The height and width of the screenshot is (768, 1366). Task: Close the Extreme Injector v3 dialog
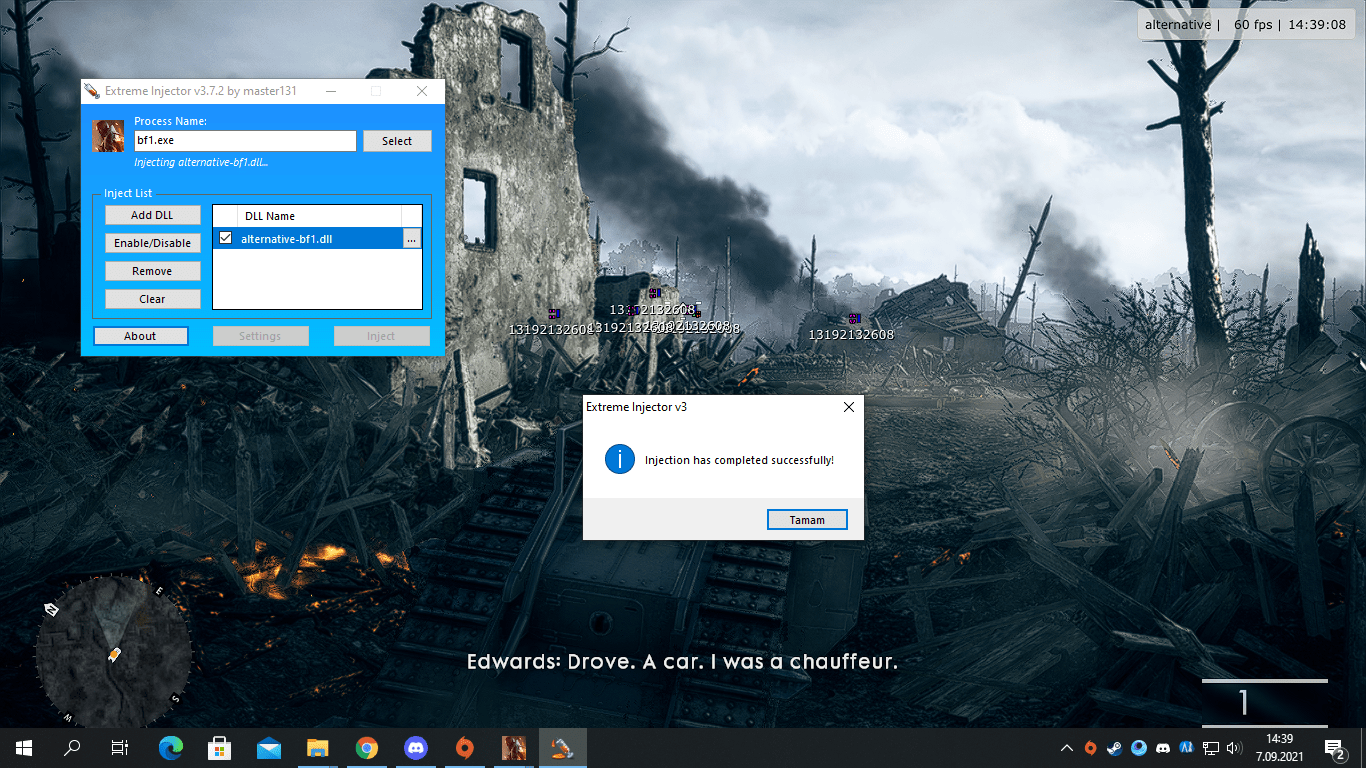(x=849, y=407)
